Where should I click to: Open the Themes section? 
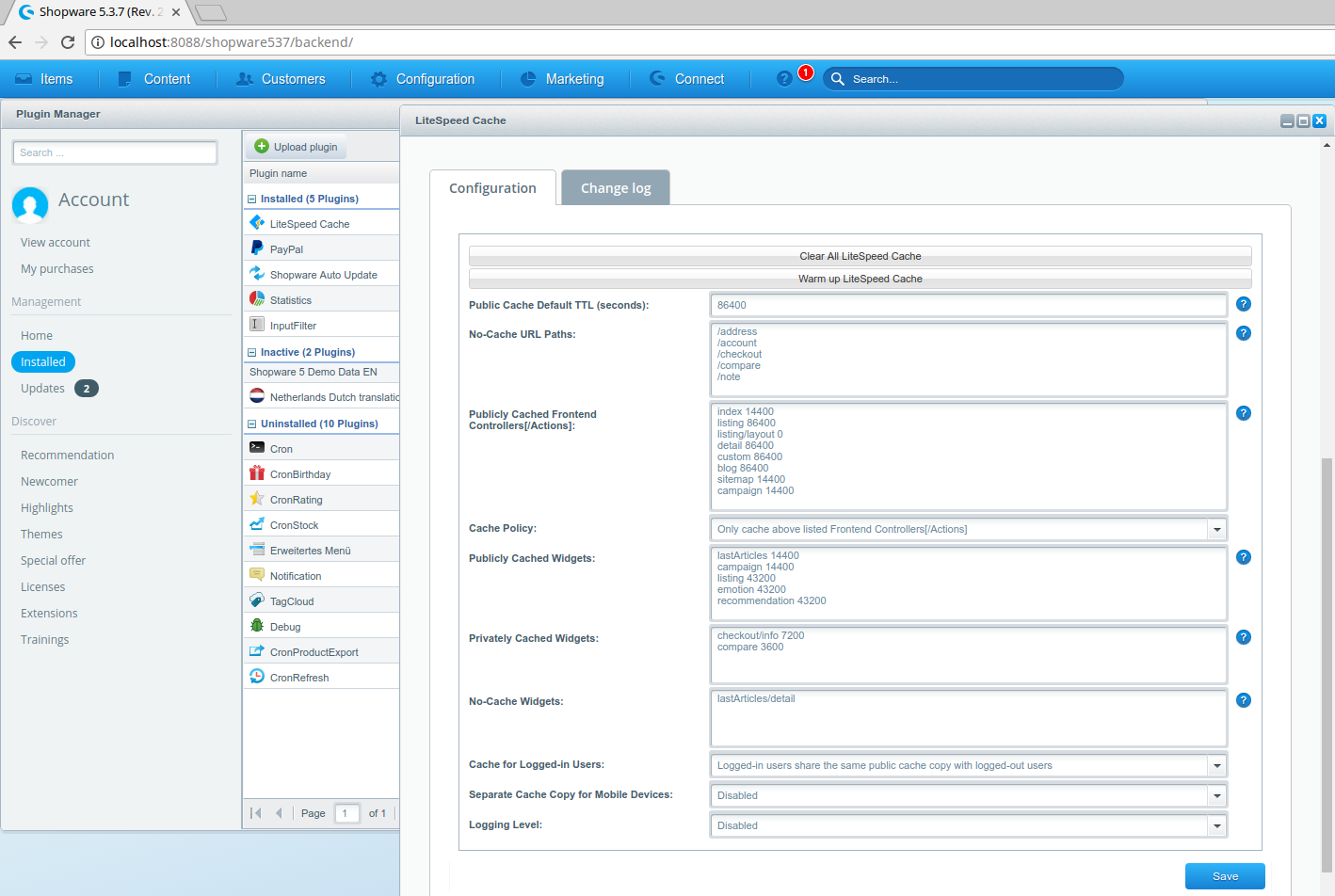pyautogui.click(x=41, y=534)
